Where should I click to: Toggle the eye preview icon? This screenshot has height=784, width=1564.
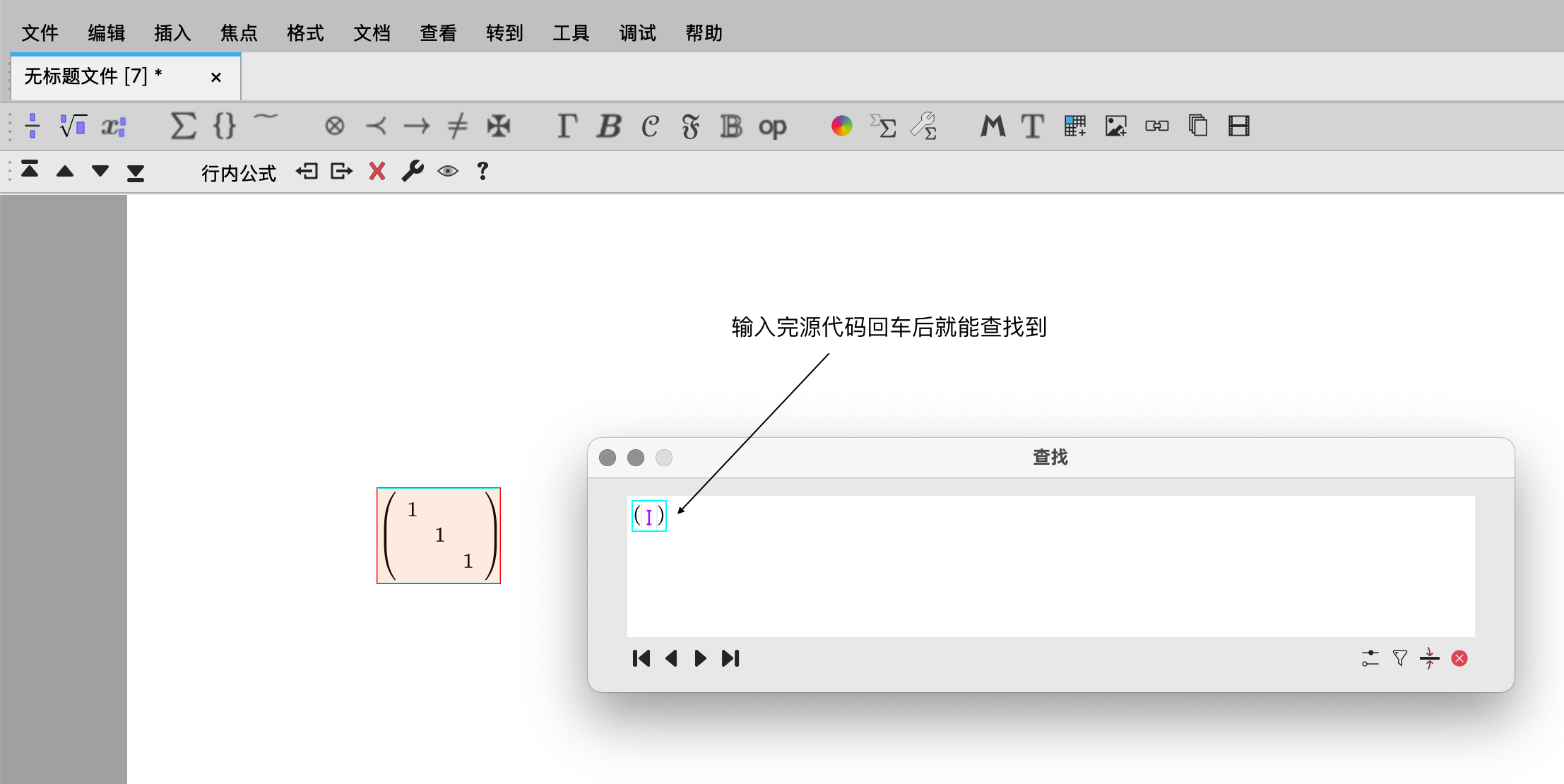(448, 172)
